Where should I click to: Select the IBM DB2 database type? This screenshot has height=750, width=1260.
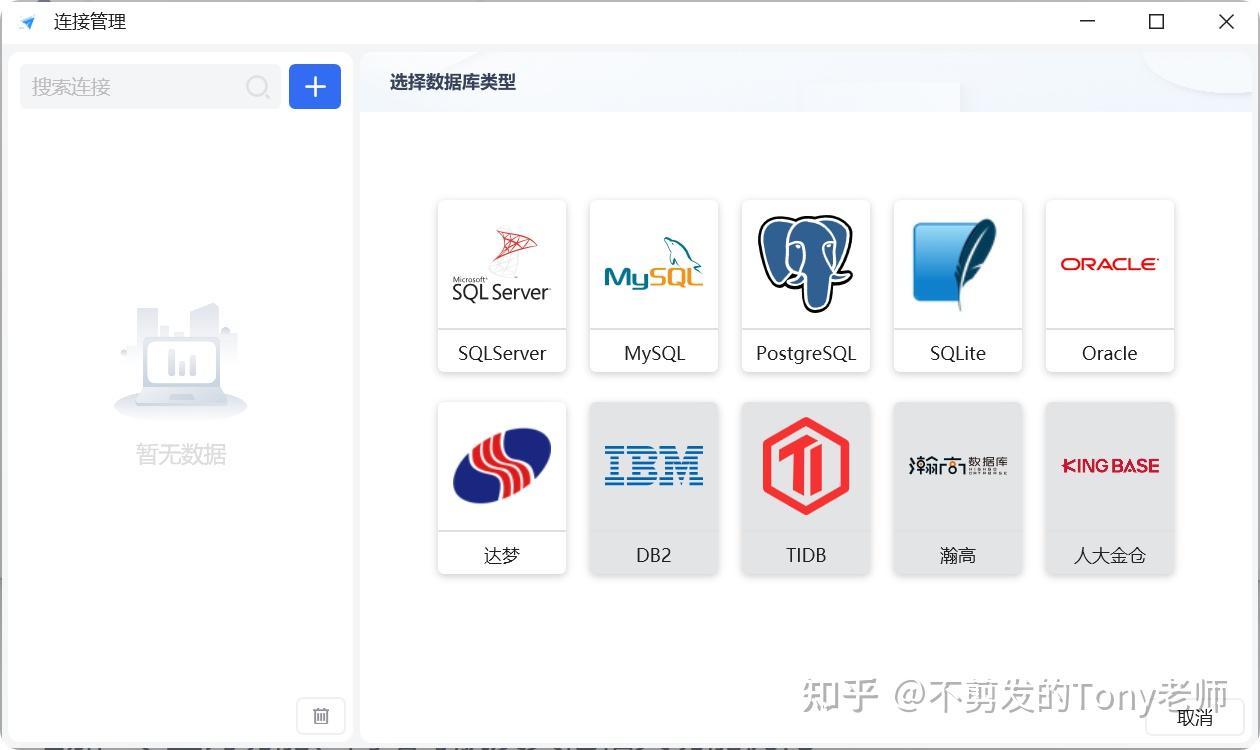[653, 488]
